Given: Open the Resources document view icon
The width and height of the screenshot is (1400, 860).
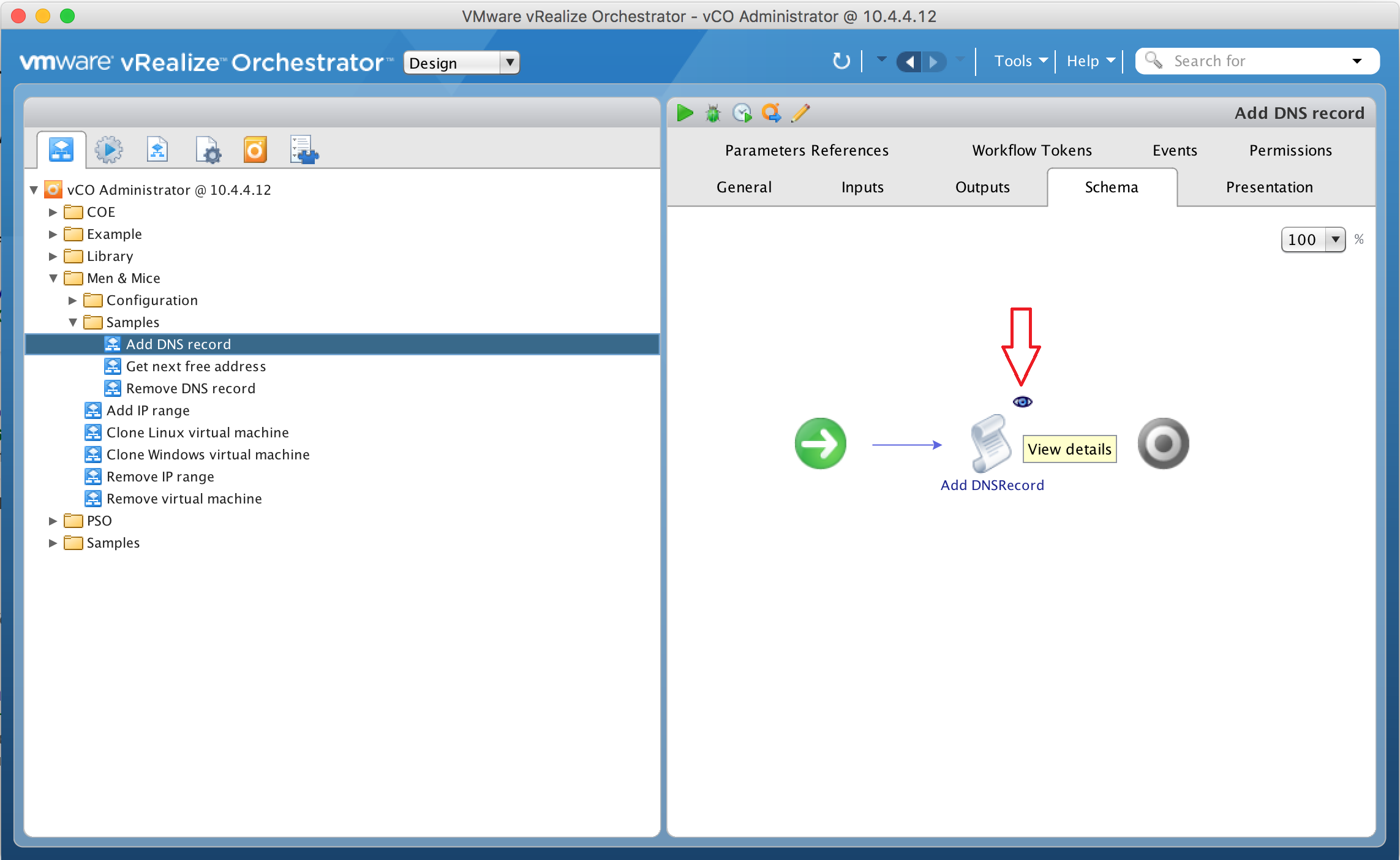Looking at the screenshot, I should coord(157,149).
